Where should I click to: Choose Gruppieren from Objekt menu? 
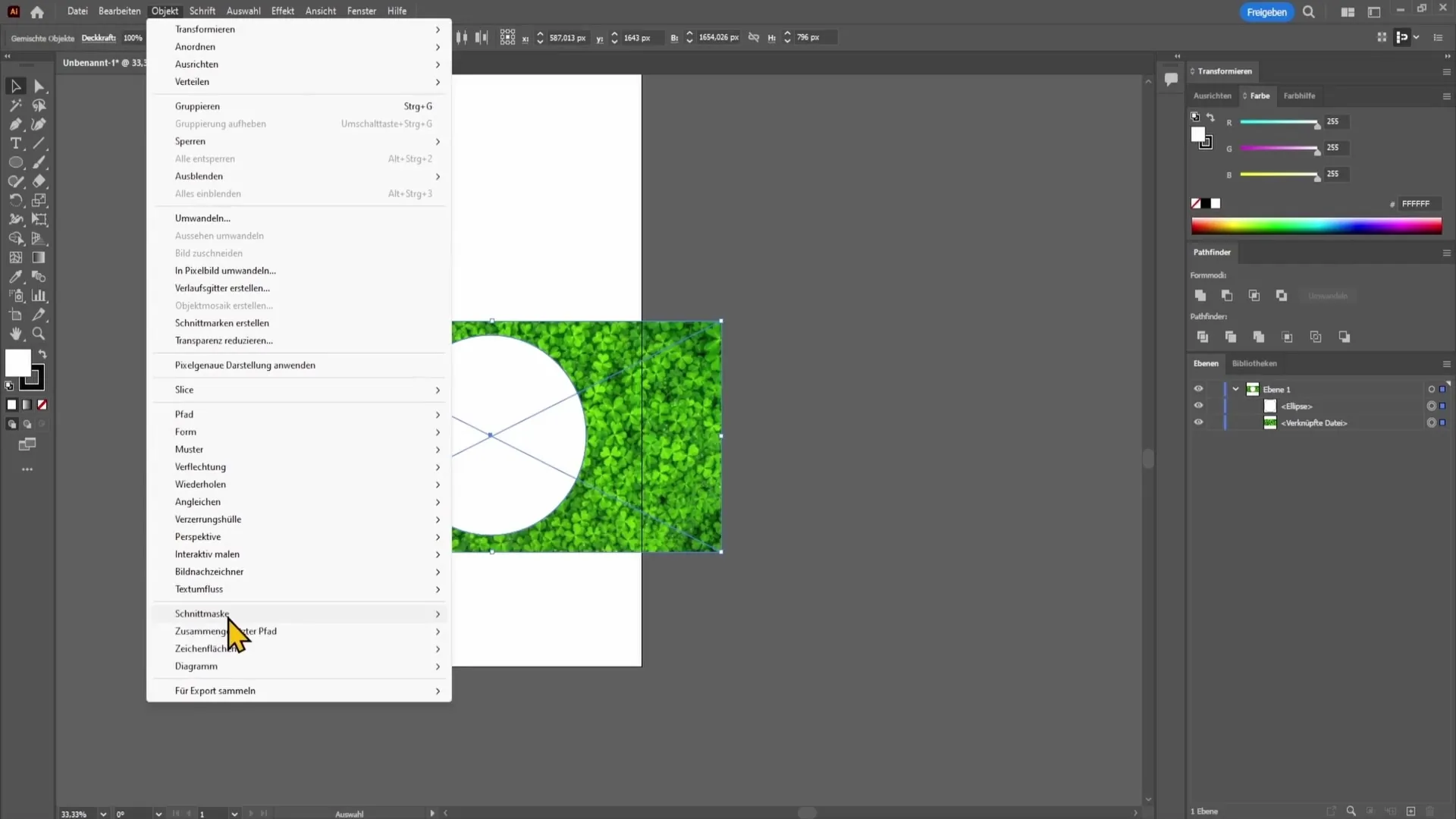click(x=300, y=106)
